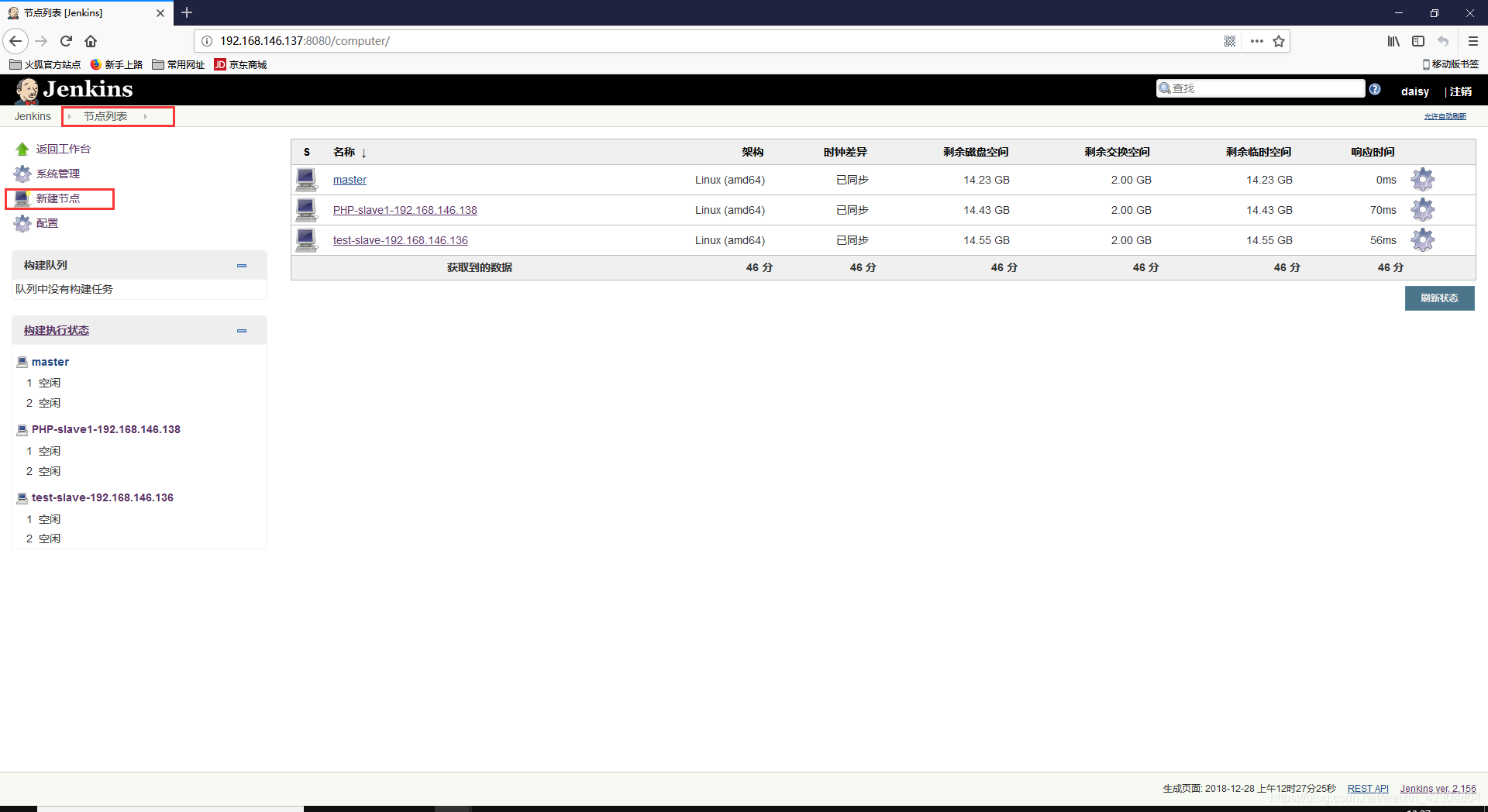
Task: Open Firefox hamburger menu
Action: pyautogui.click(x=1472, y=41)
